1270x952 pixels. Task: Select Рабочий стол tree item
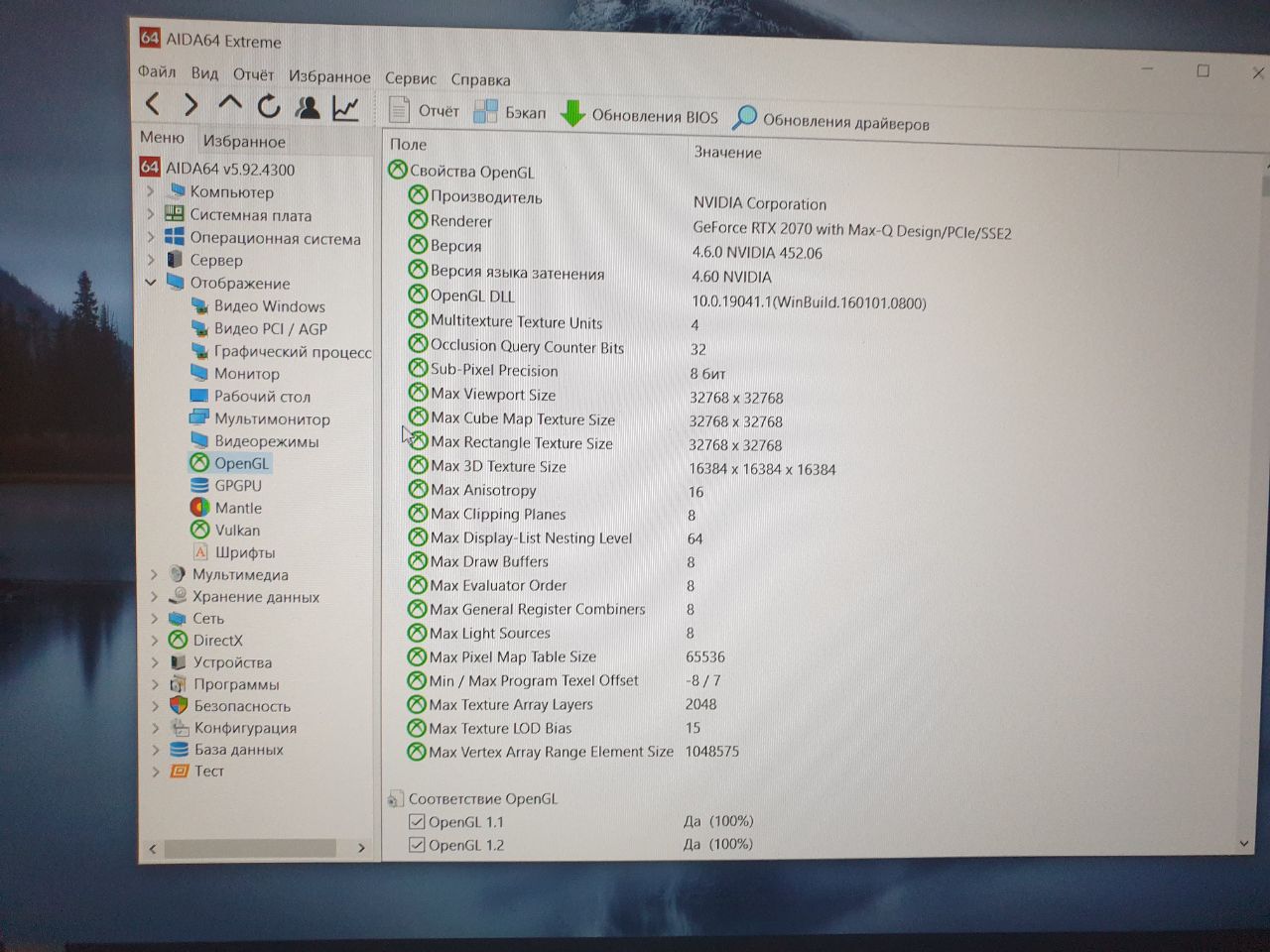[x=250, y=396]
